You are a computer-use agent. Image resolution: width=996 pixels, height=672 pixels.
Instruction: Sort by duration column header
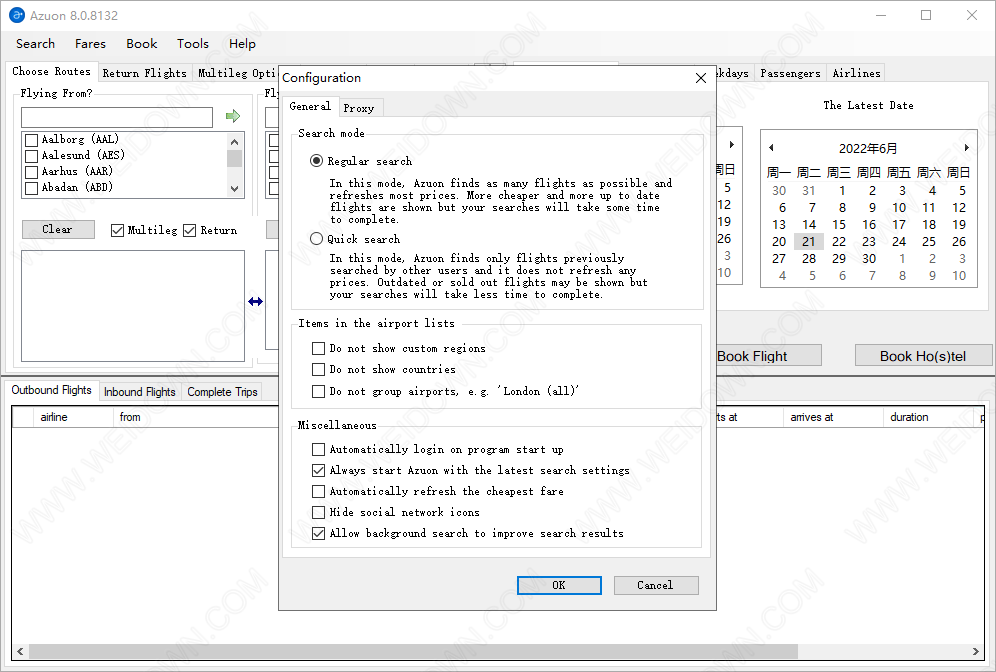tap(928, 417)
